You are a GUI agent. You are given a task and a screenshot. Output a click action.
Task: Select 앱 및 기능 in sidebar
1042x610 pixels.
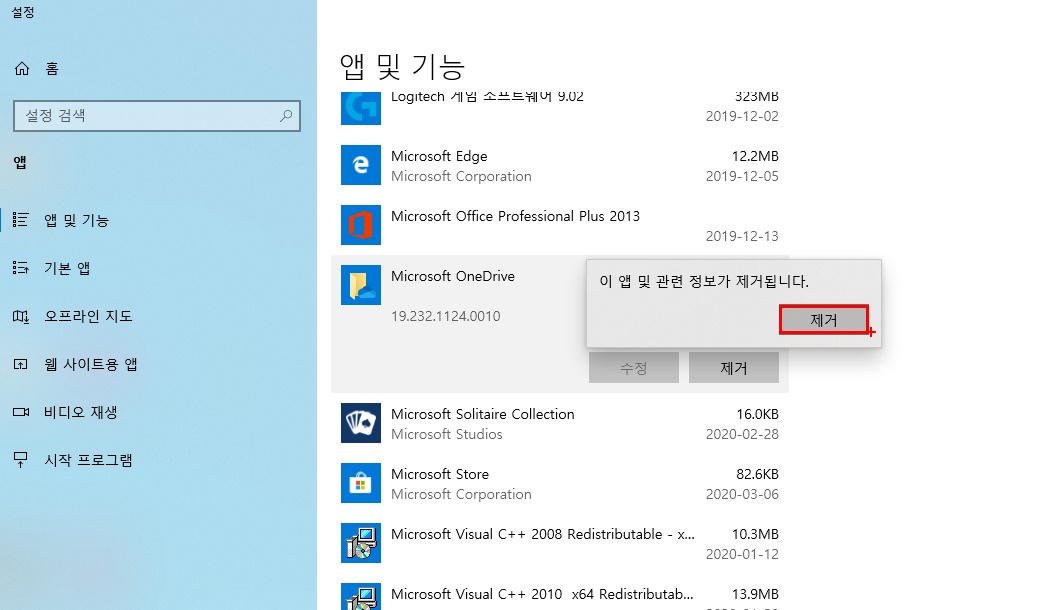click(x=76, y=220)
